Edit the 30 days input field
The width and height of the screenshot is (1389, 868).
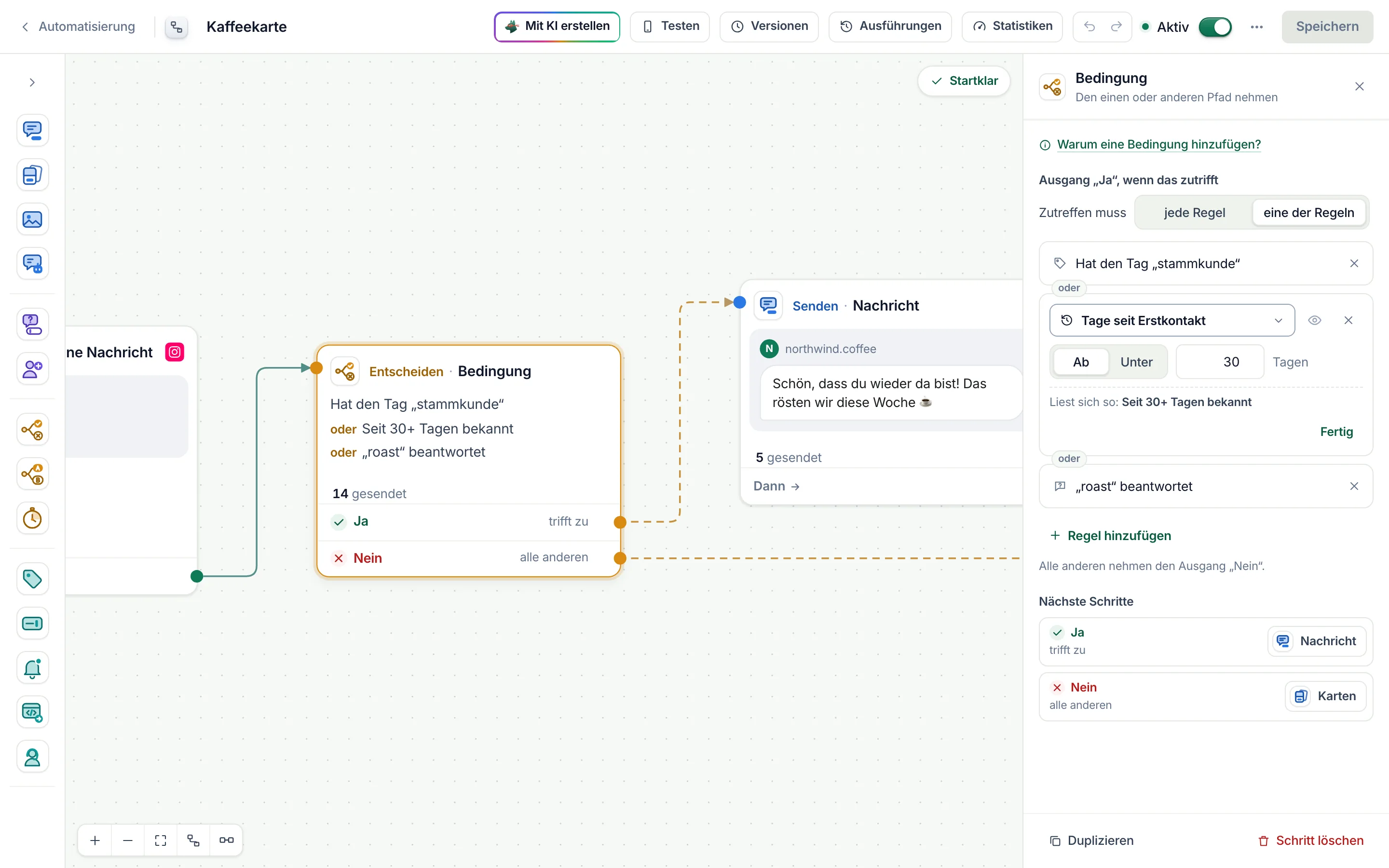[1220, 362]
